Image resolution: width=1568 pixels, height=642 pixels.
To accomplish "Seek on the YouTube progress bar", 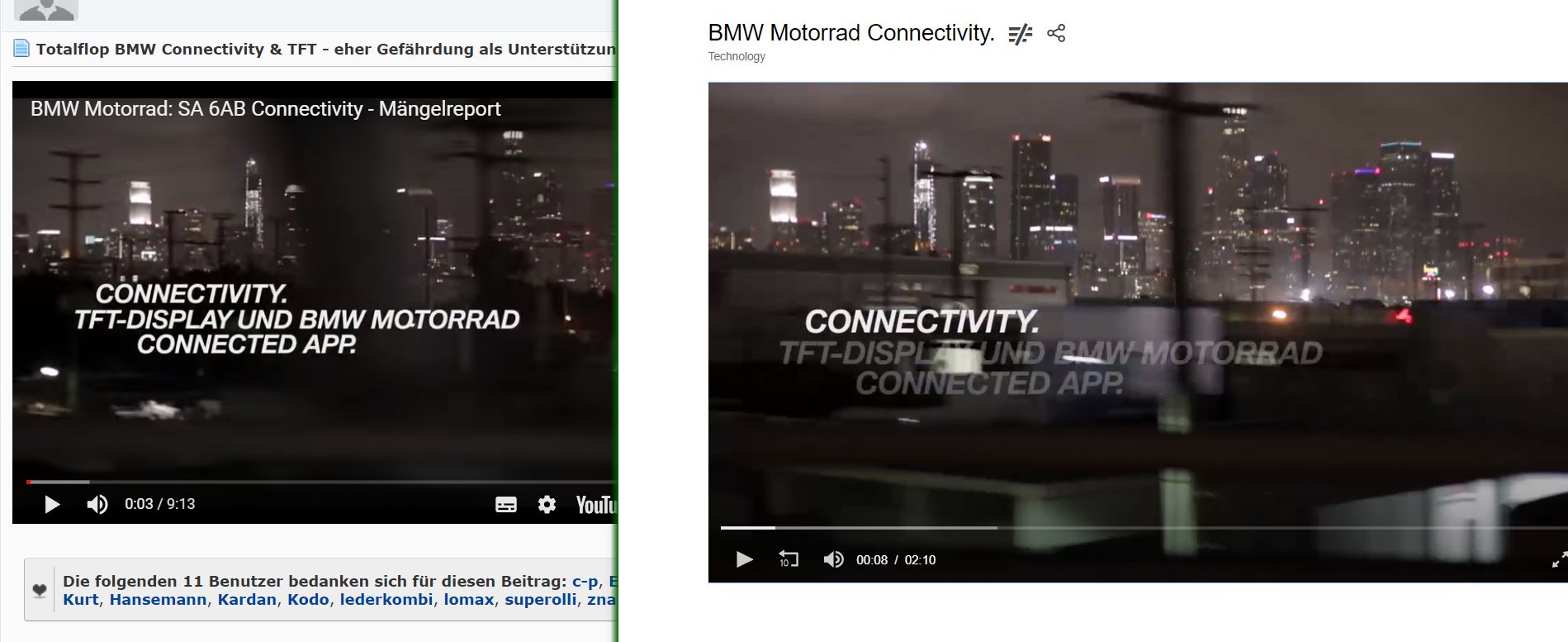I will coord(321,482).
